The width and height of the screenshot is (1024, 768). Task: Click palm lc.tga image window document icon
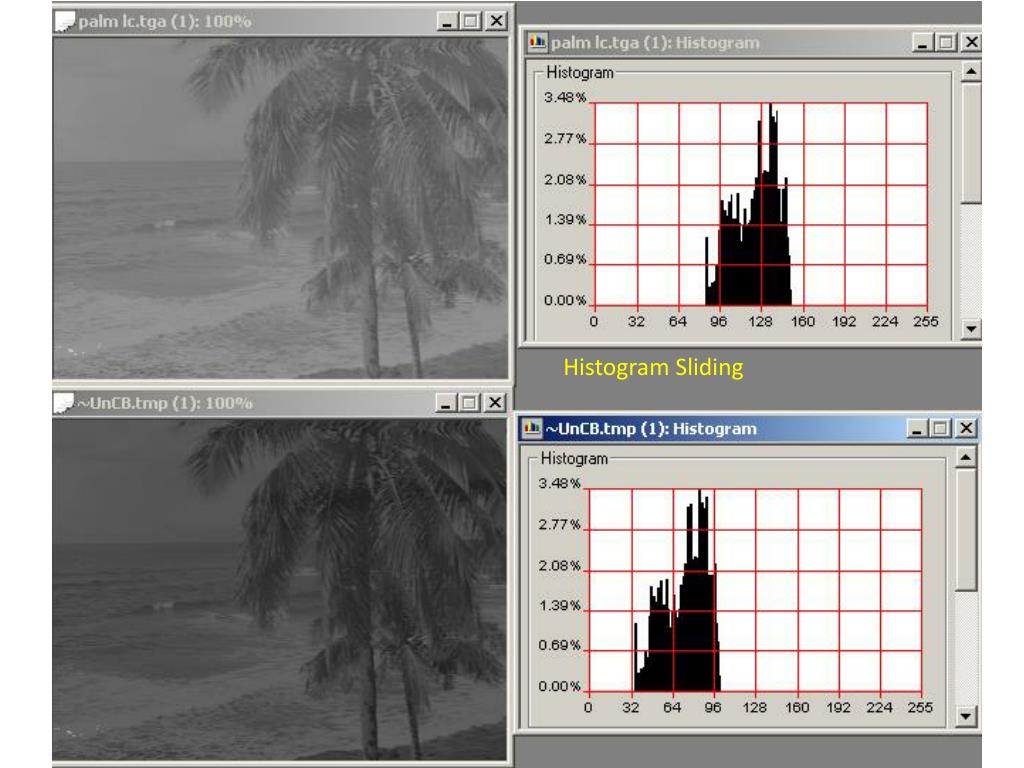click(x=64, y=22)
